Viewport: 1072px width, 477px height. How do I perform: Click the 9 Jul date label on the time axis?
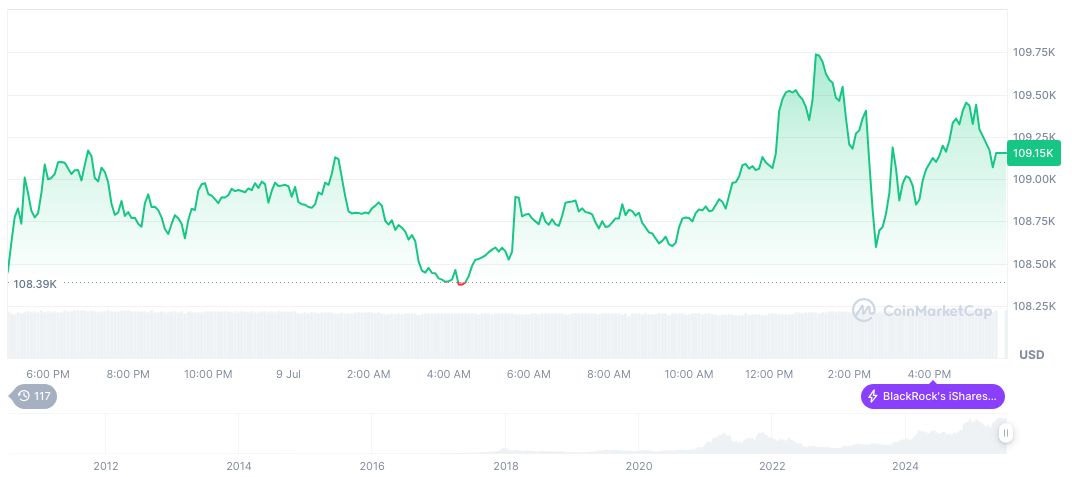click(288, 374)
